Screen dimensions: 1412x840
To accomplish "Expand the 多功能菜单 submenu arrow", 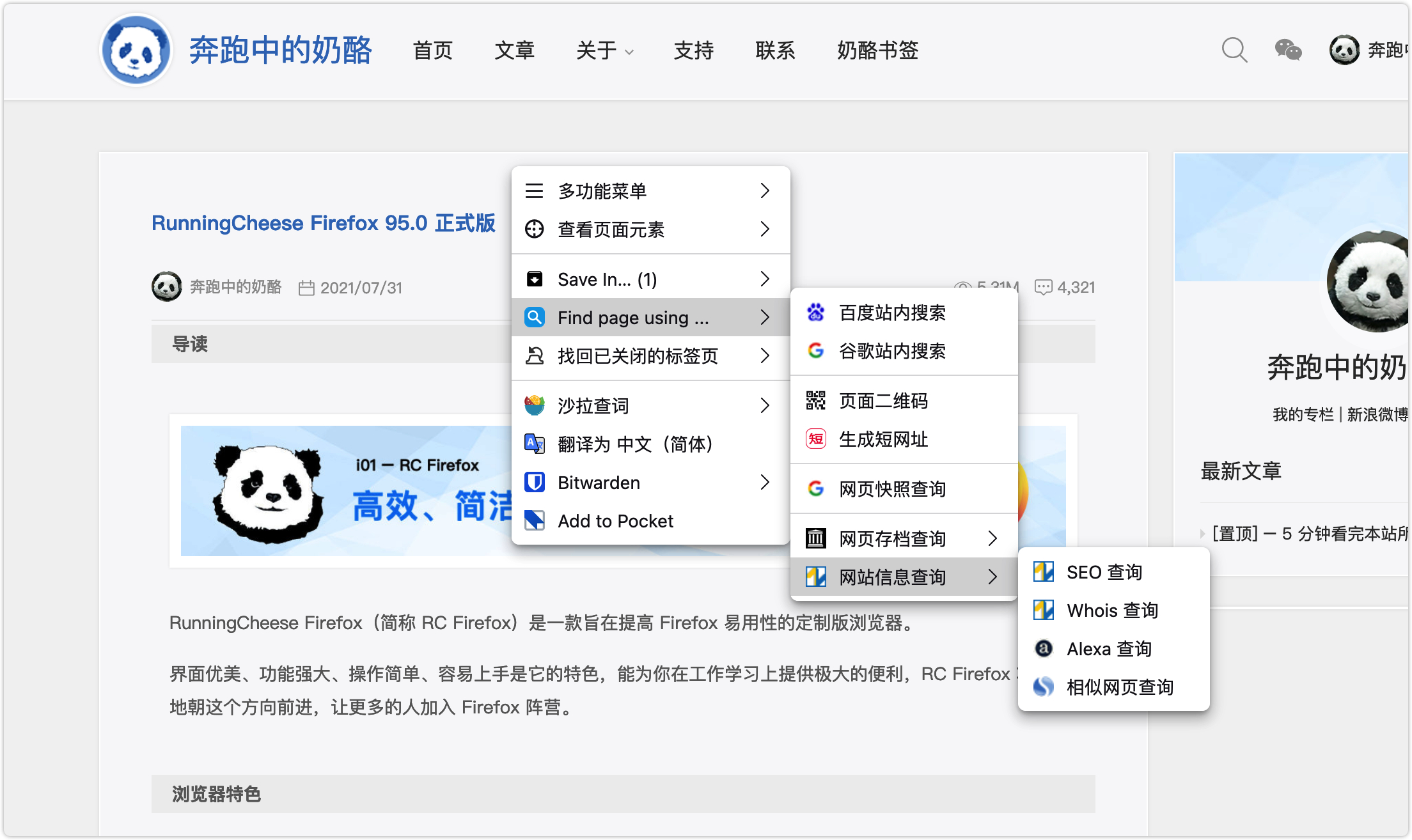I will pyautogui.click(x=765, y=191).
